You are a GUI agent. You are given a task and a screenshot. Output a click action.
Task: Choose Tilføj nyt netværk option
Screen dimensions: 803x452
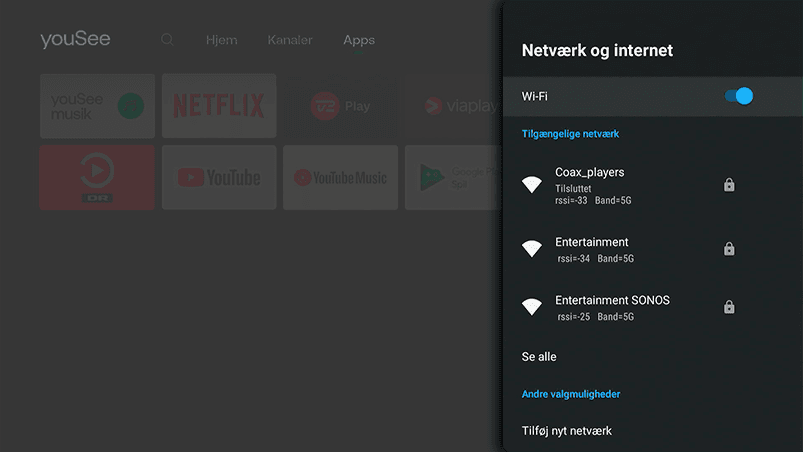(x=567, y=431)
